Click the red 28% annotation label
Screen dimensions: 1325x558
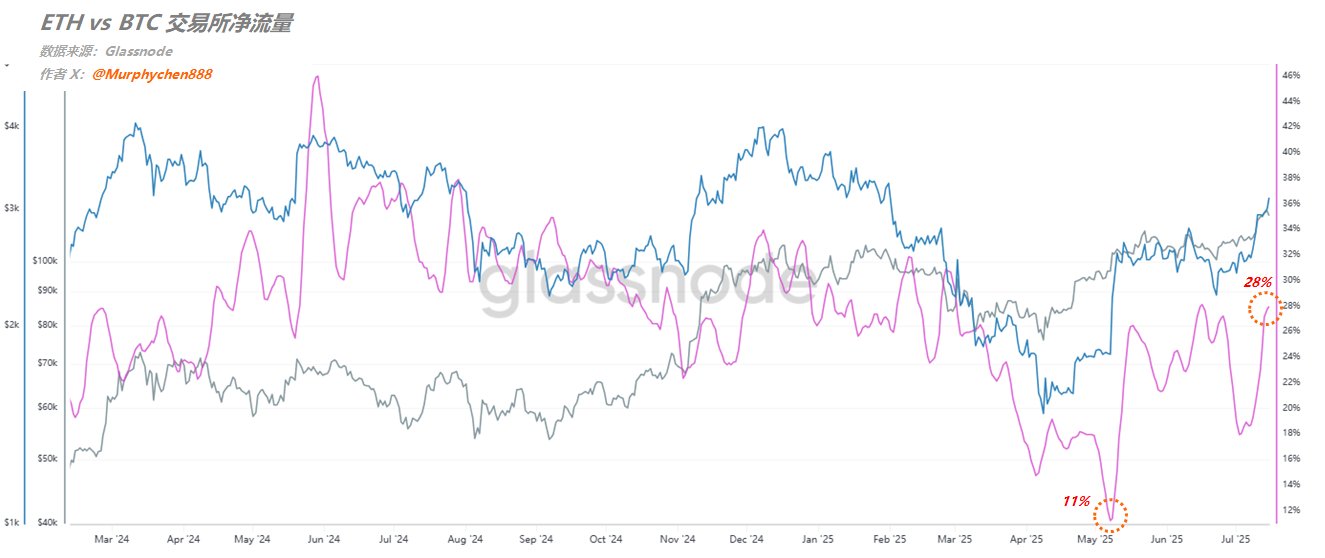[1257, 282]
